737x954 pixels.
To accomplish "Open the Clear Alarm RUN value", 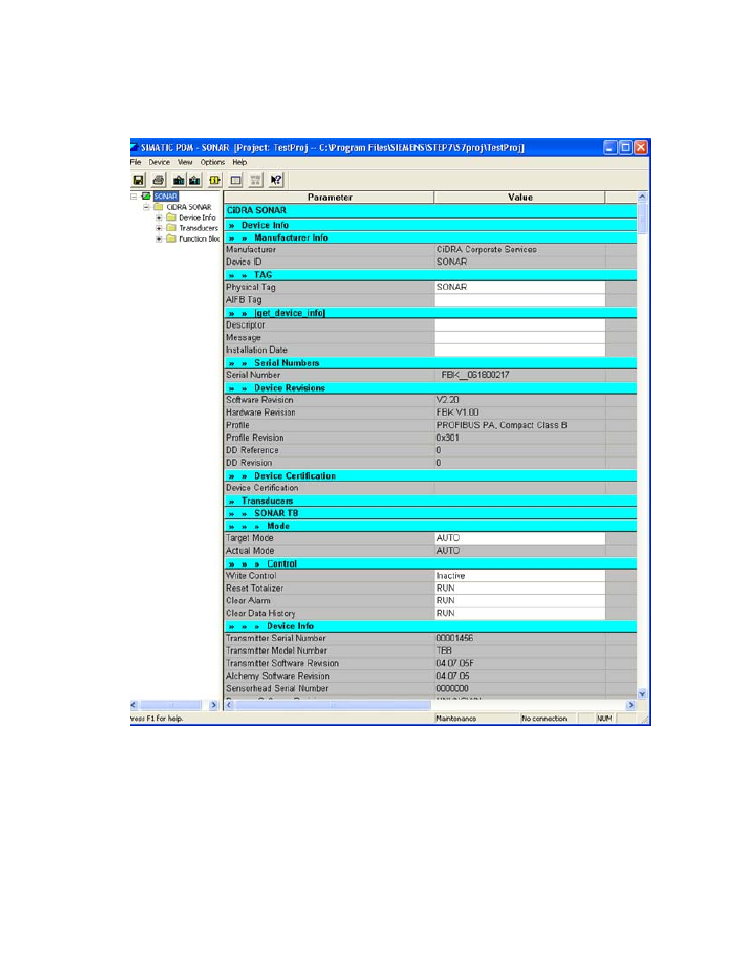I will click(x=520, y=601).
